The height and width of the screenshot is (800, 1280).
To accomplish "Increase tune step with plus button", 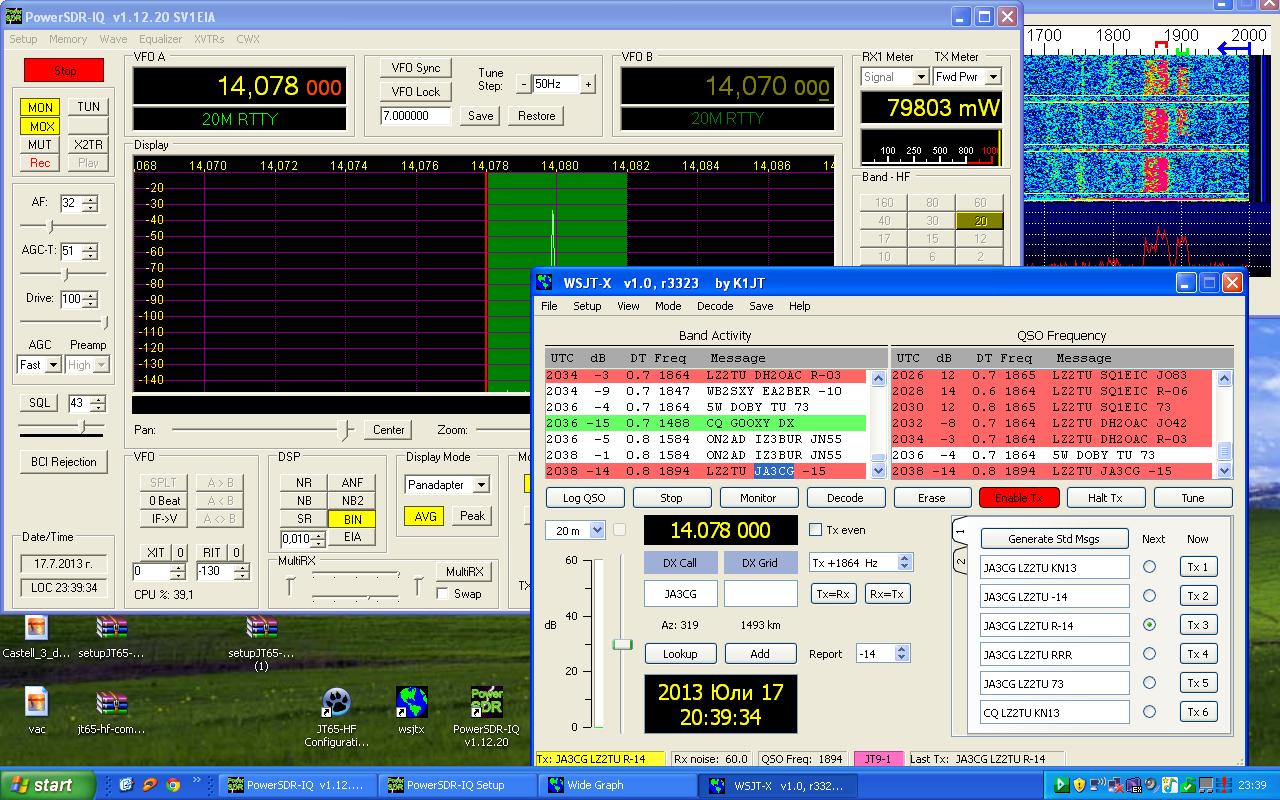I will (x=588, y=85).
